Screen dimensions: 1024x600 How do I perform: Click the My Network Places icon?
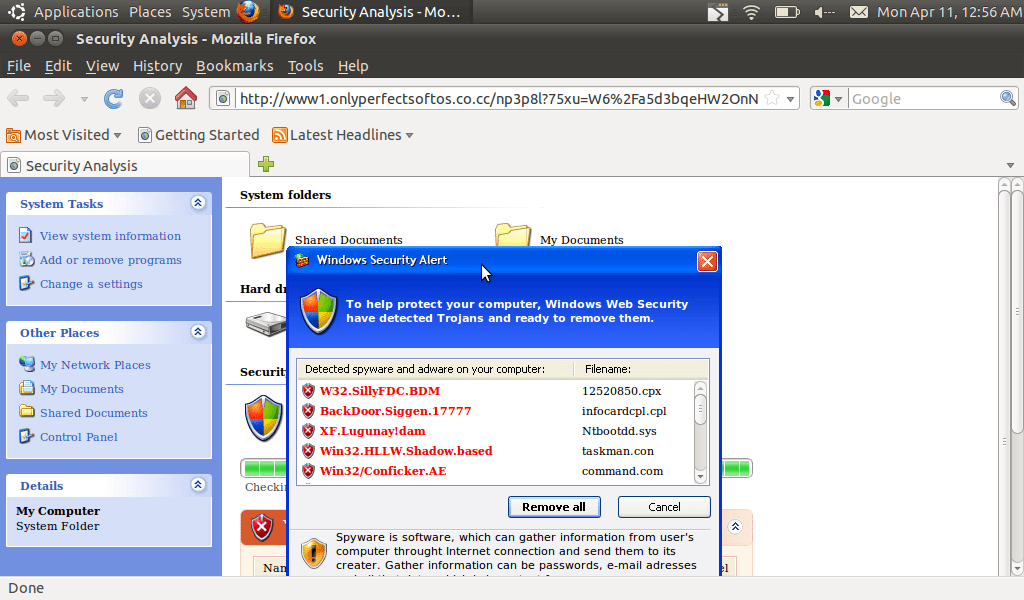click(27, 364)
